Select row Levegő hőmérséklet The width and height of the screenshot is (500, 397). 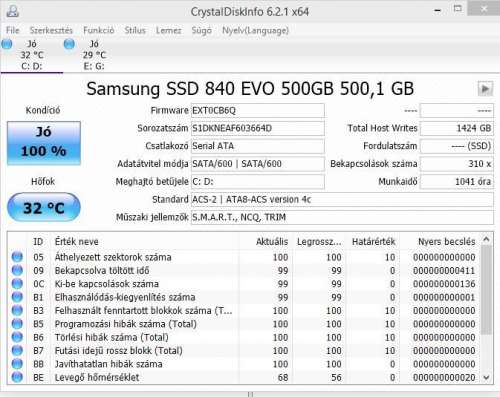click(244, 377)
